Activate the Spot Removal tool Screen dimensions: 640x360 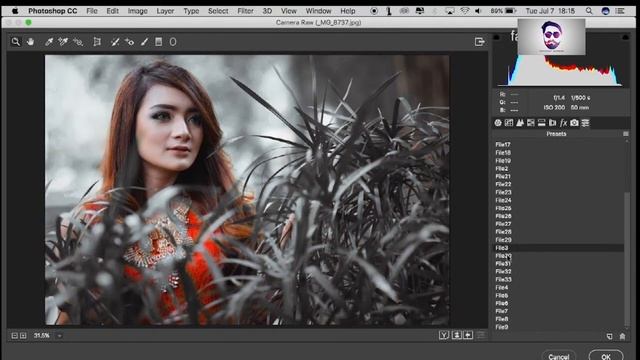[x=115, y=42]
